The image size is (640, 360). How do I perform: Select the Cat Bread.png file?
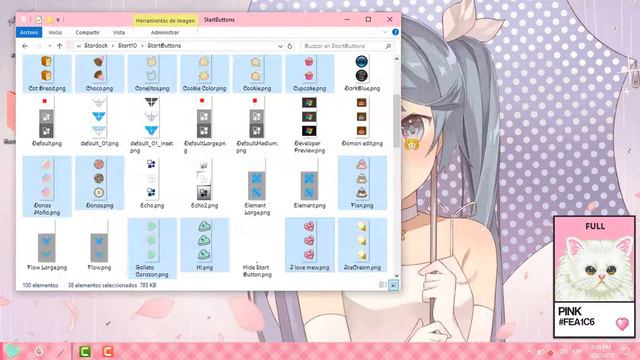pos(47,73)
